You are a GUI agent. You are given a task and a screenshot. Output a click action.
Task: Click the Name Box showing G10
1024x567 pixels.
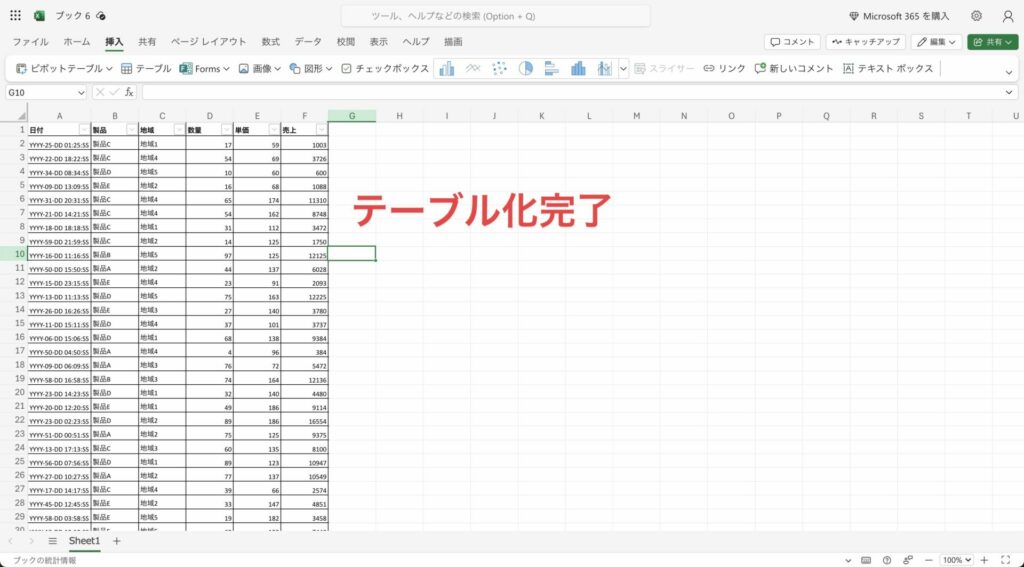click(x=40, y=93)
